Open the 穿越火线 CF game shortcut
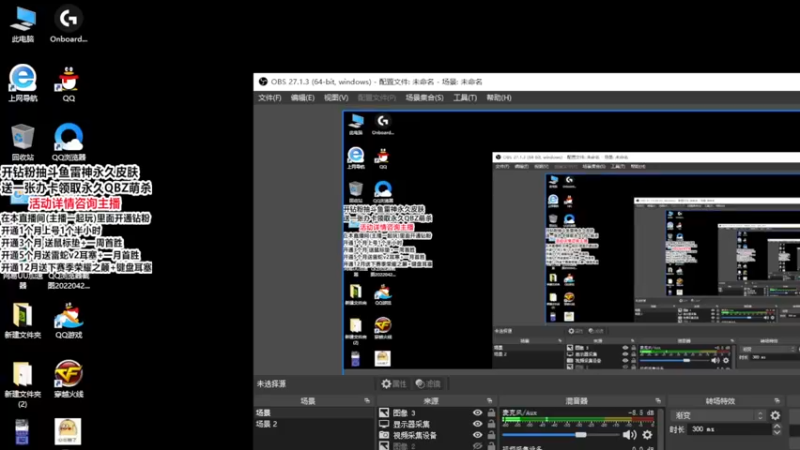 (68, 379)
